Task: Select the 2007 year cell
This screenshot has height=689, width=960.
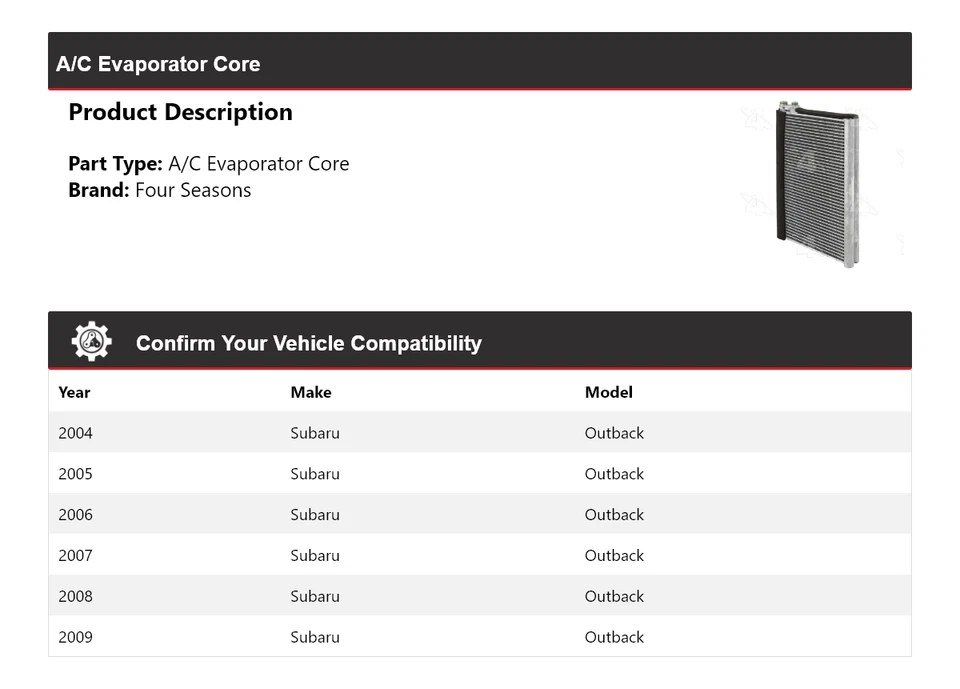Action: pos(75,556)
